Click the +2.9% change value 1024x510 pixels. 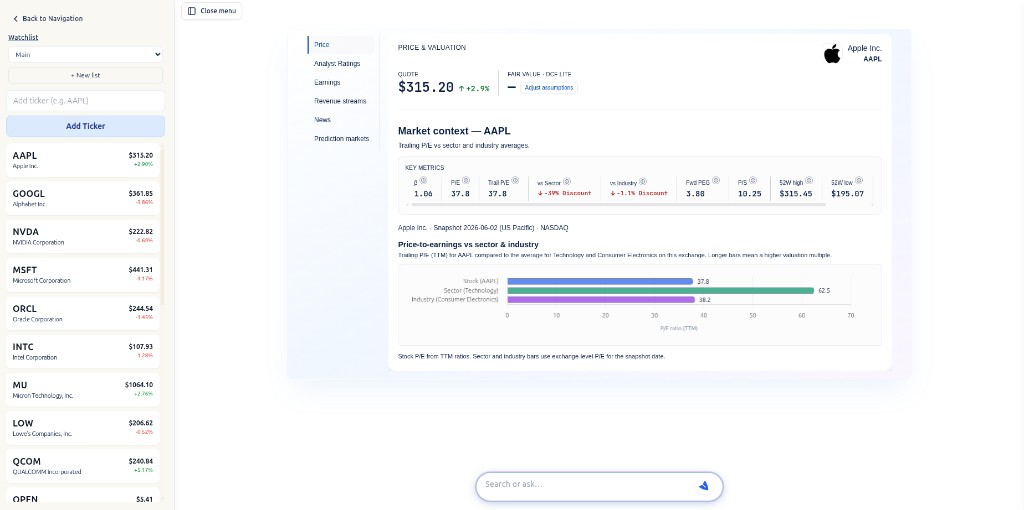tap(474, 88)
